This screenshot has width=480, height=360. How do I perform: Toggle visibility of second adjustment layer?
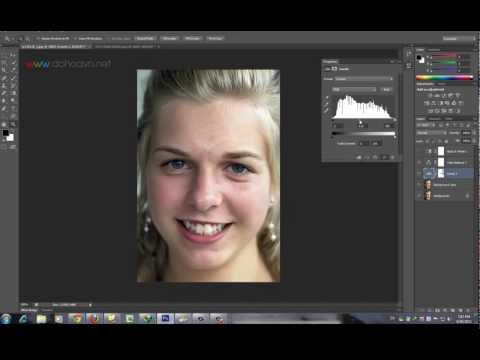[x=419, y=163]
